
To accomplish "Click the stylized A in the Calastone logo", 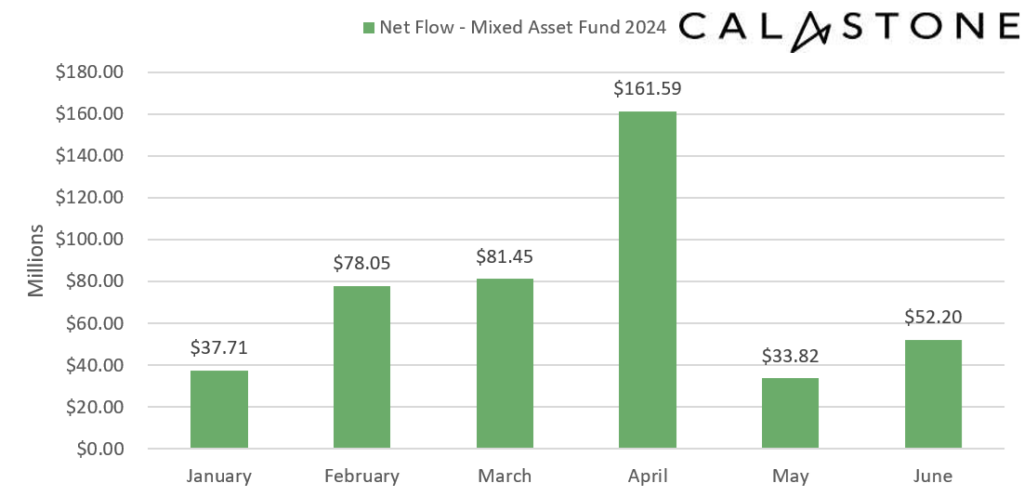I will point(808,30).
